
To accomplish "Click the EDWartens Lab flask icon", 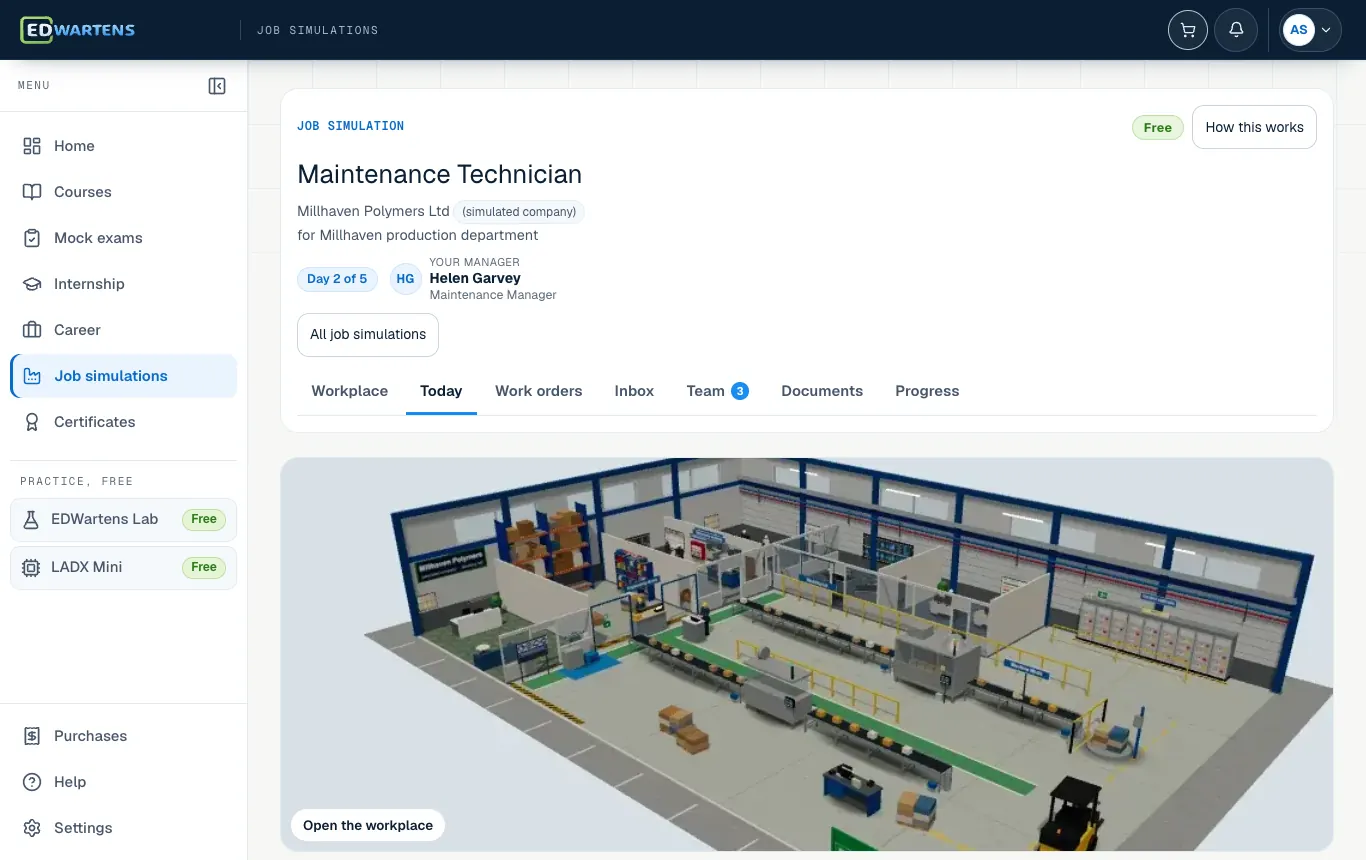I will (x=31, y=519).
